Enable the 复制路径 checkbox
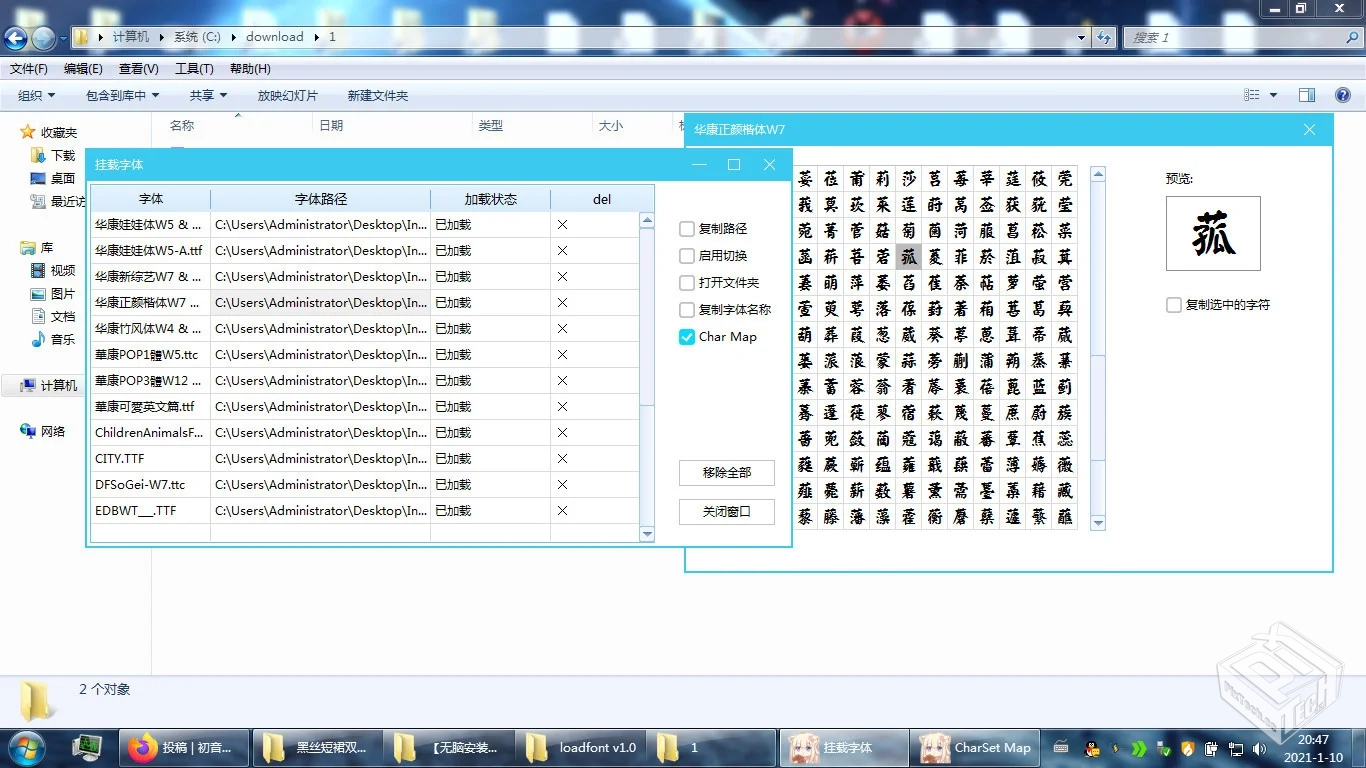Image resolution: width=1366 pixels, height=768 pixels. pos(687,228)
